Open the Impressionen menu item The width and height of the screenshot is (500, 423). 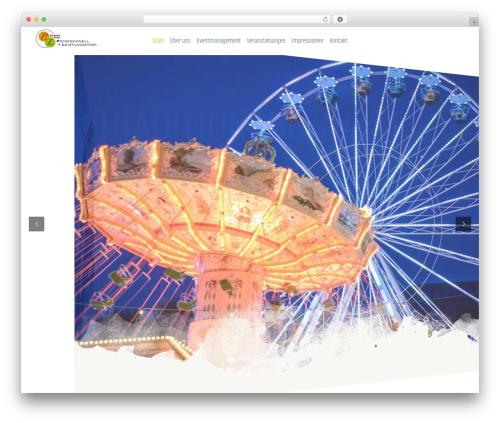(x=307, y=41)
